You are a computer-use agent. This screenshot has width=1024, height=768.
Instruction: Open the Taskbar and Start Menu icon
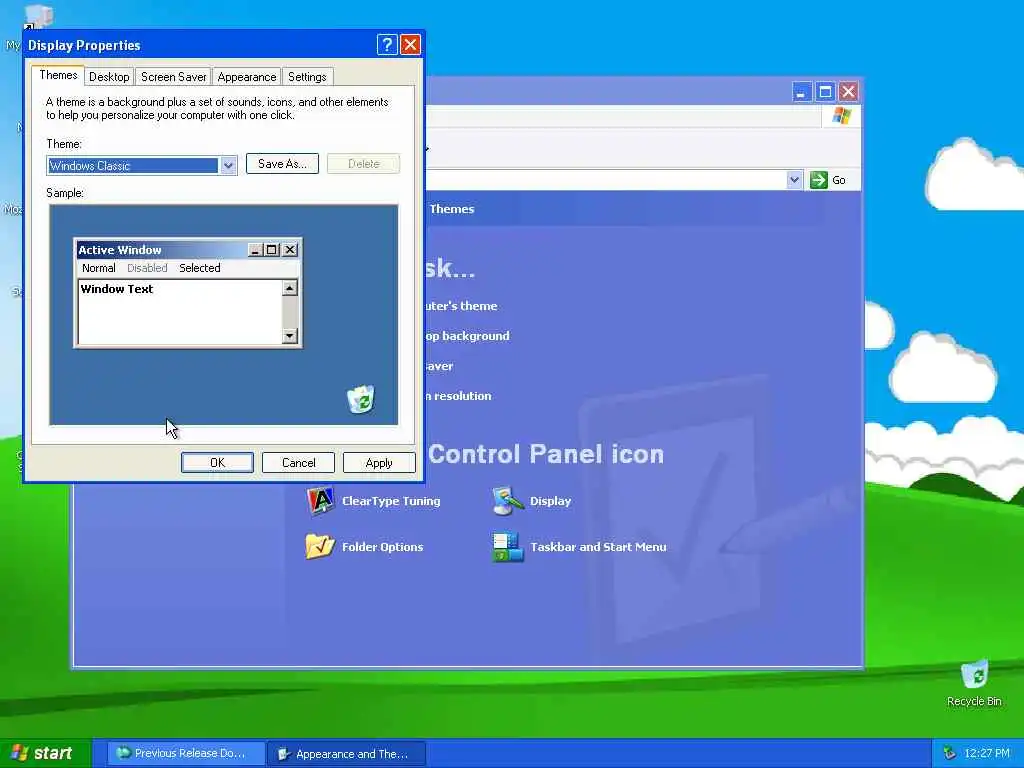(x=579, y=547)
